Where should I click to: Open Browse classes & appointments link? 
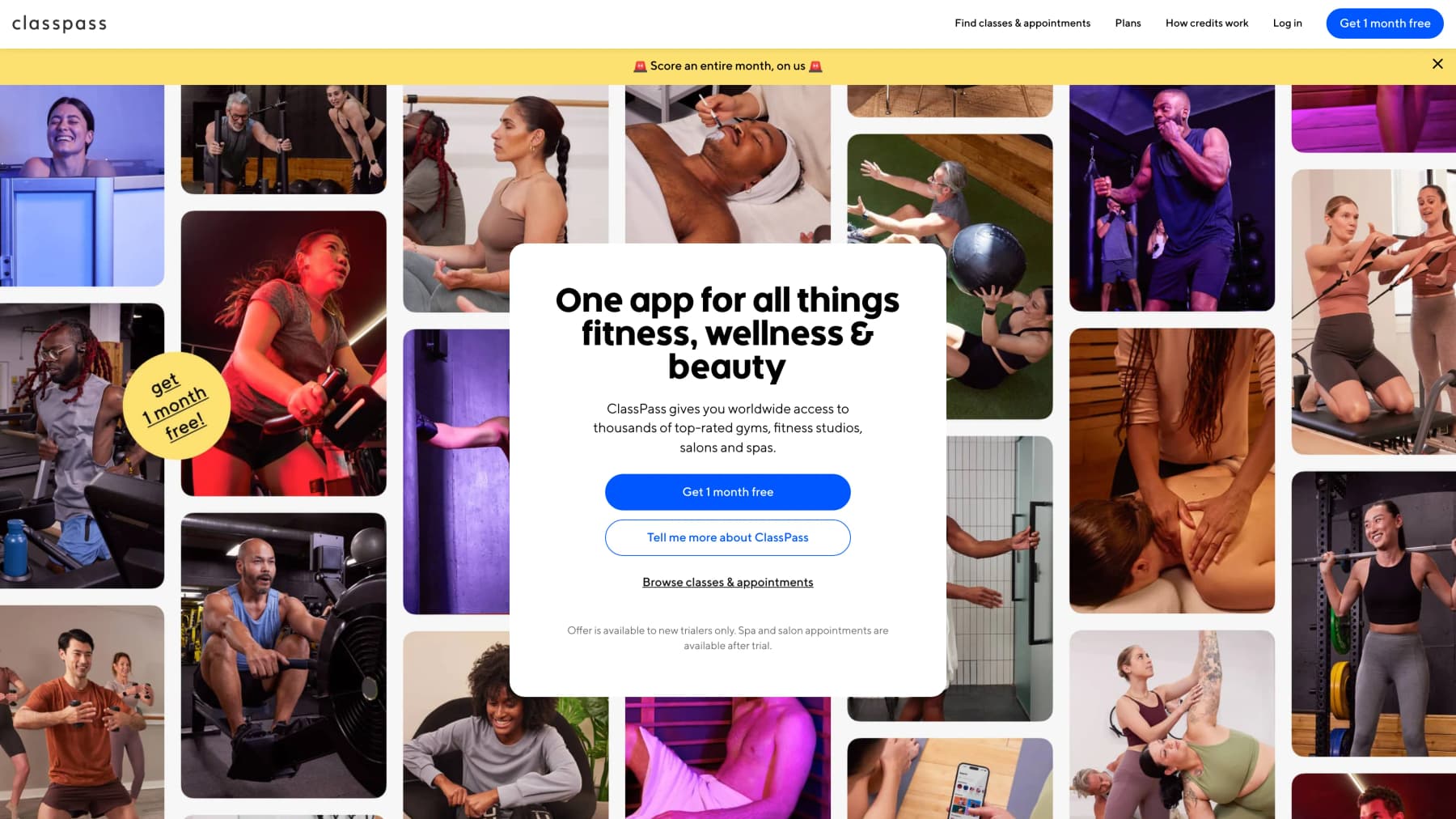click(728, 582)
